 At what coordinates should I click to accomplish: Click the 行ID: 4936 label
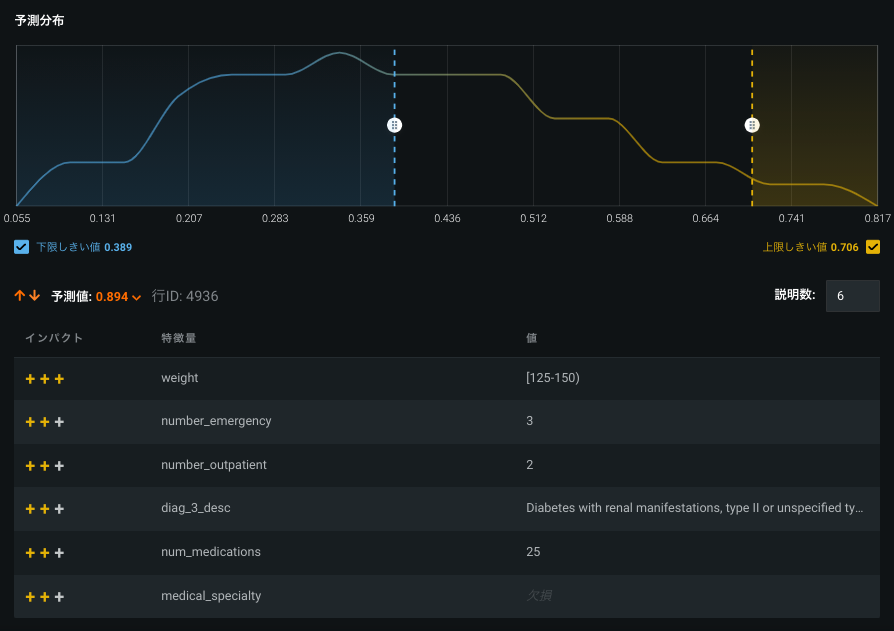click(185, 297)
